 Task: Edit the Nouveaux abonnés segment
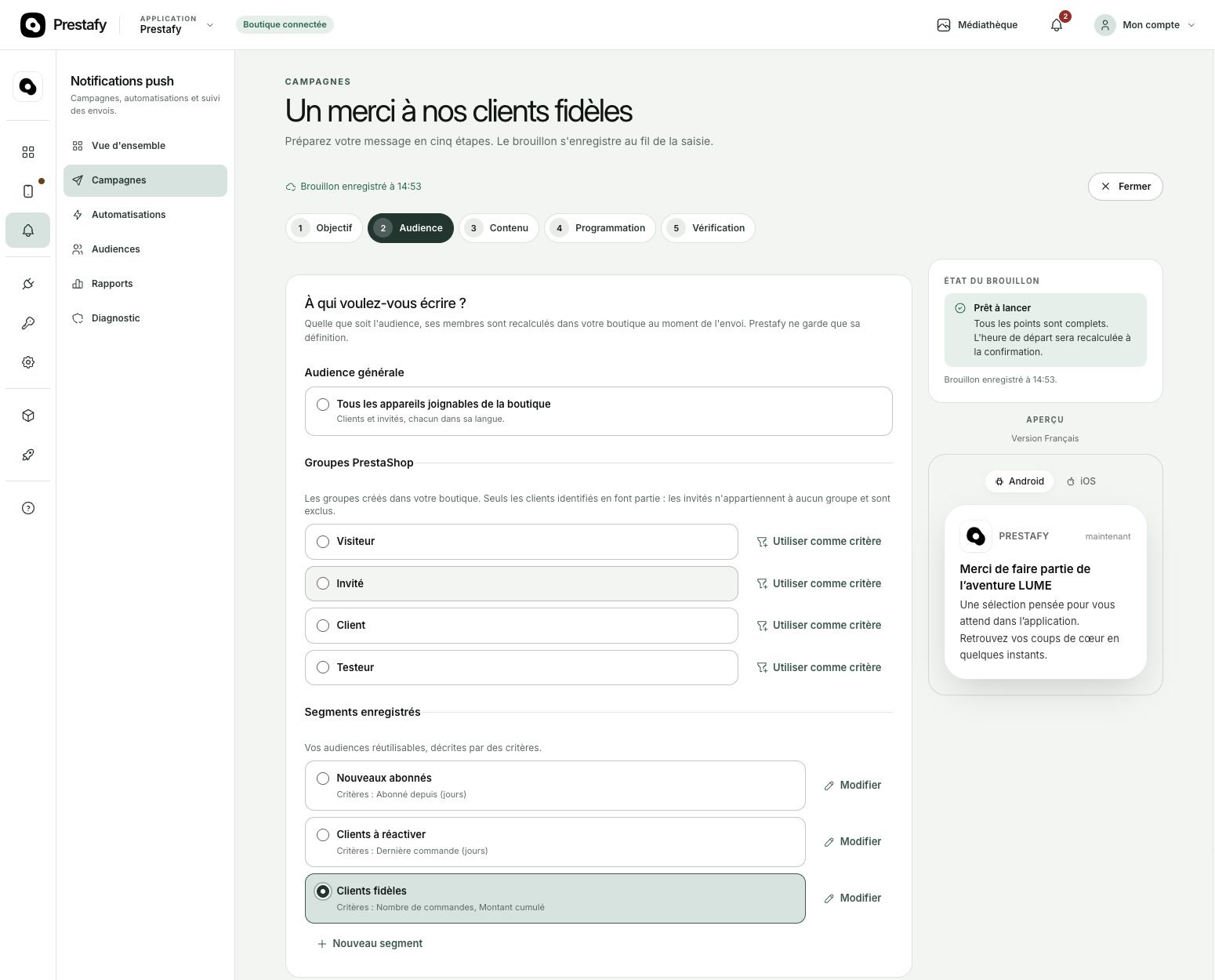coord(853,786)
